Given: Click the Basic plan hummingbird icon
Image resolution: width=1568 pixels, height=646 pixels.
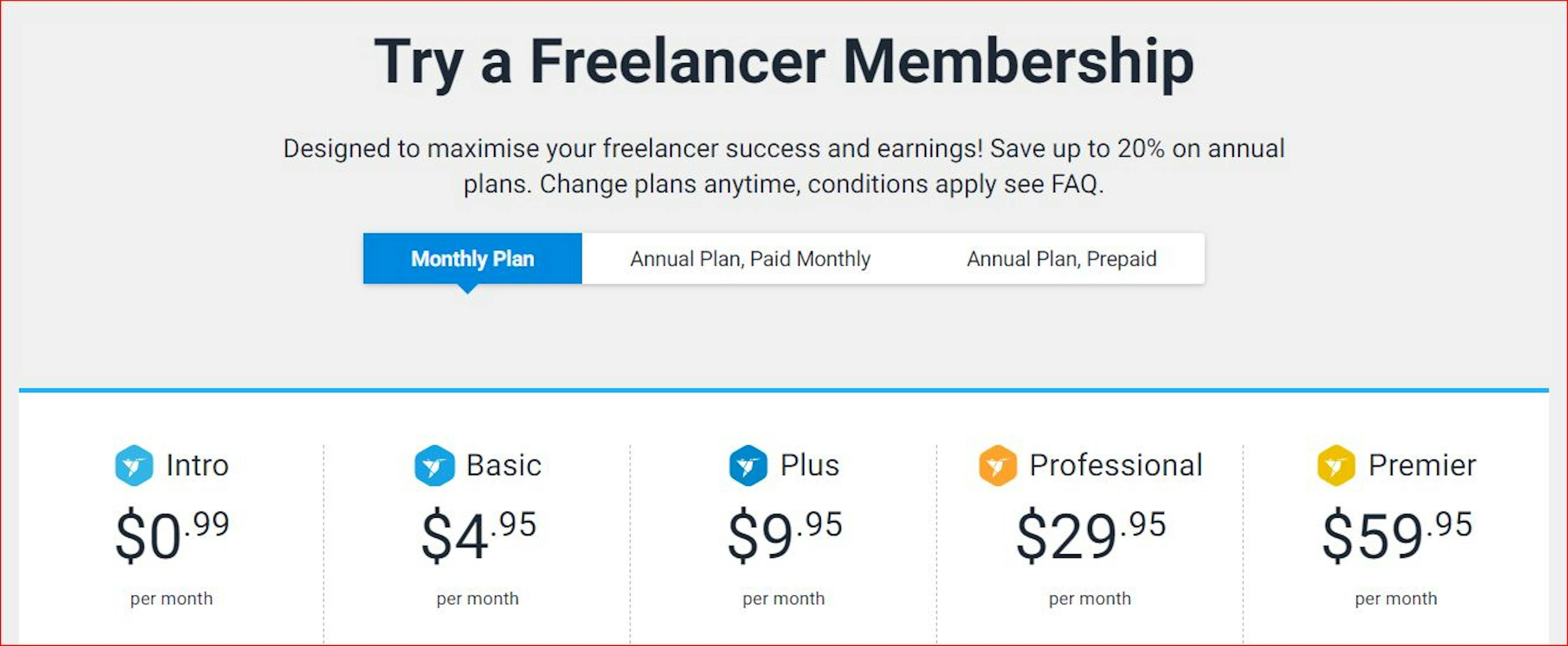Looking at the screenshot, I should [x=434, y=466].
